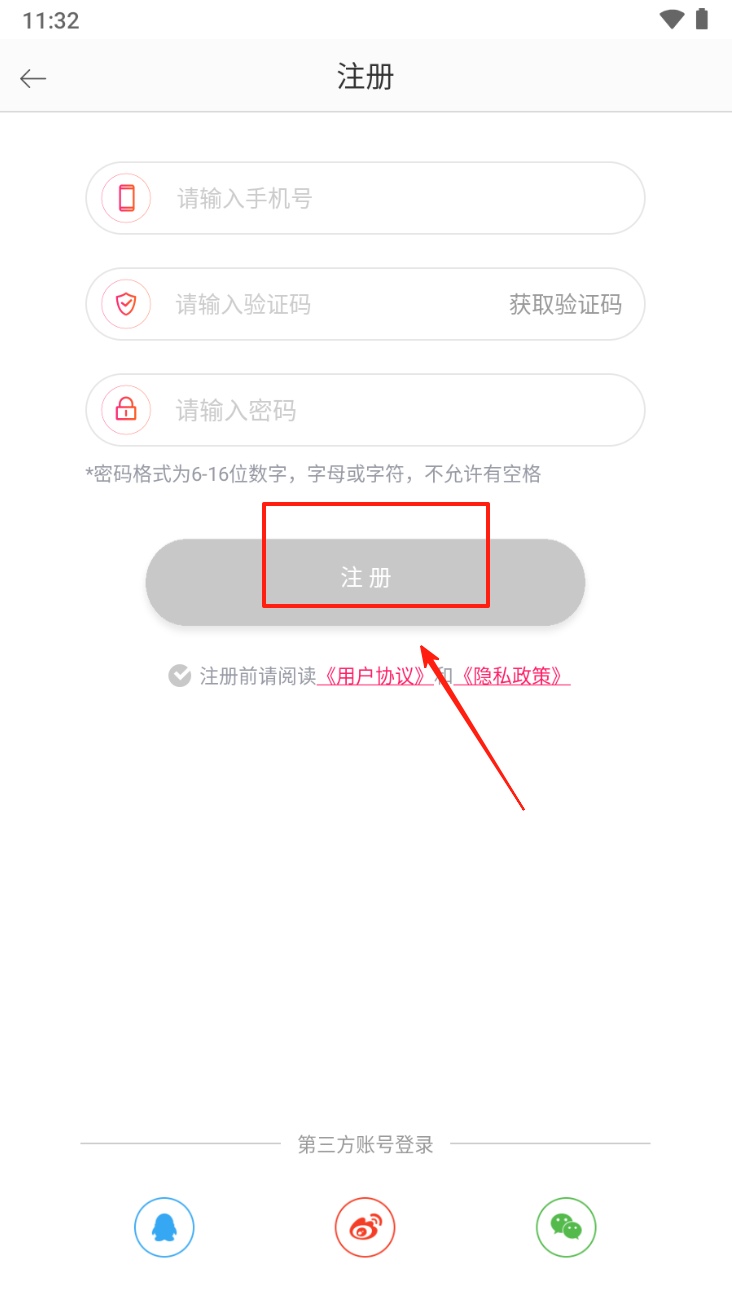Focus the 请输入验证码 code field
Image resolution: width=732 pixels, height=1304 pixels.
300,304
